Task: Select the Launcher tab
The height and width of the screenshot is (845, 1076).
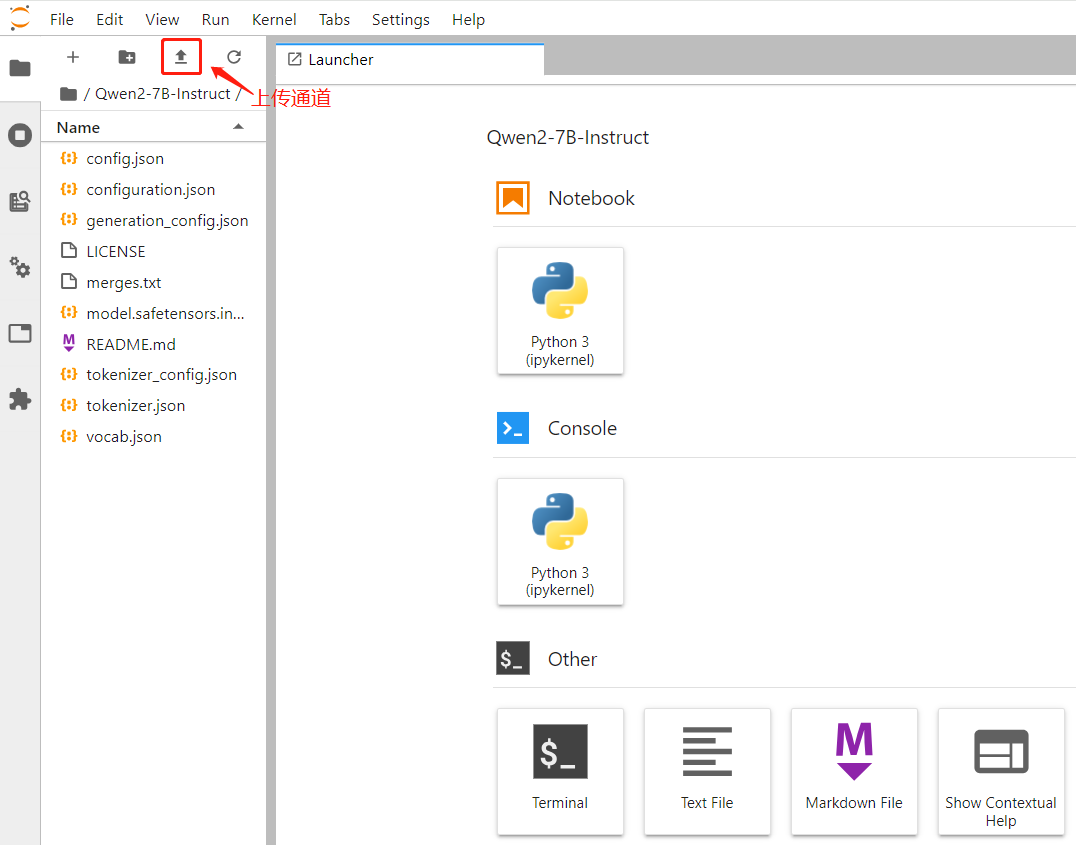Action: [340, 60]
